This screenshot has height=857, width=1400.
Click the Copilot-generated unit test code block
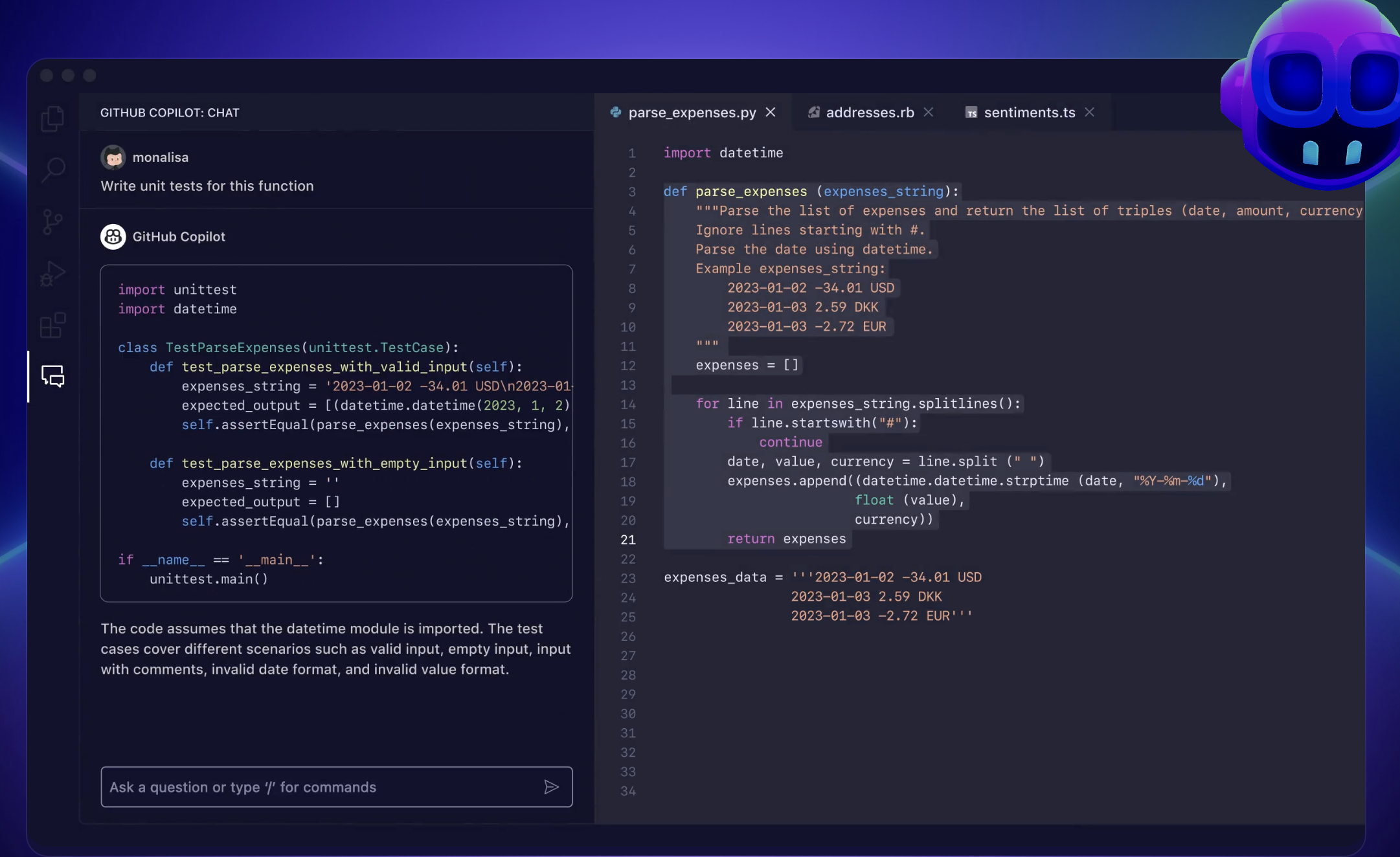click(x=336, y=433)
